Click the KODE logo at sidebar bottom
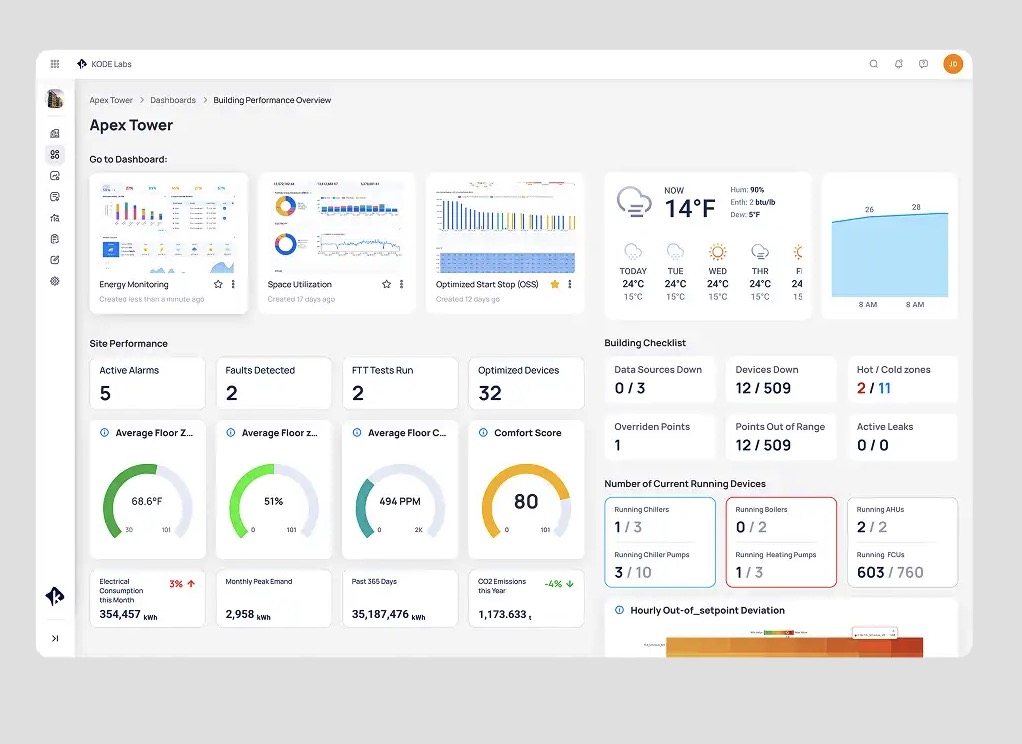Image resolution: width=1022 pixels, height=744 pixels. coord(55,596)
